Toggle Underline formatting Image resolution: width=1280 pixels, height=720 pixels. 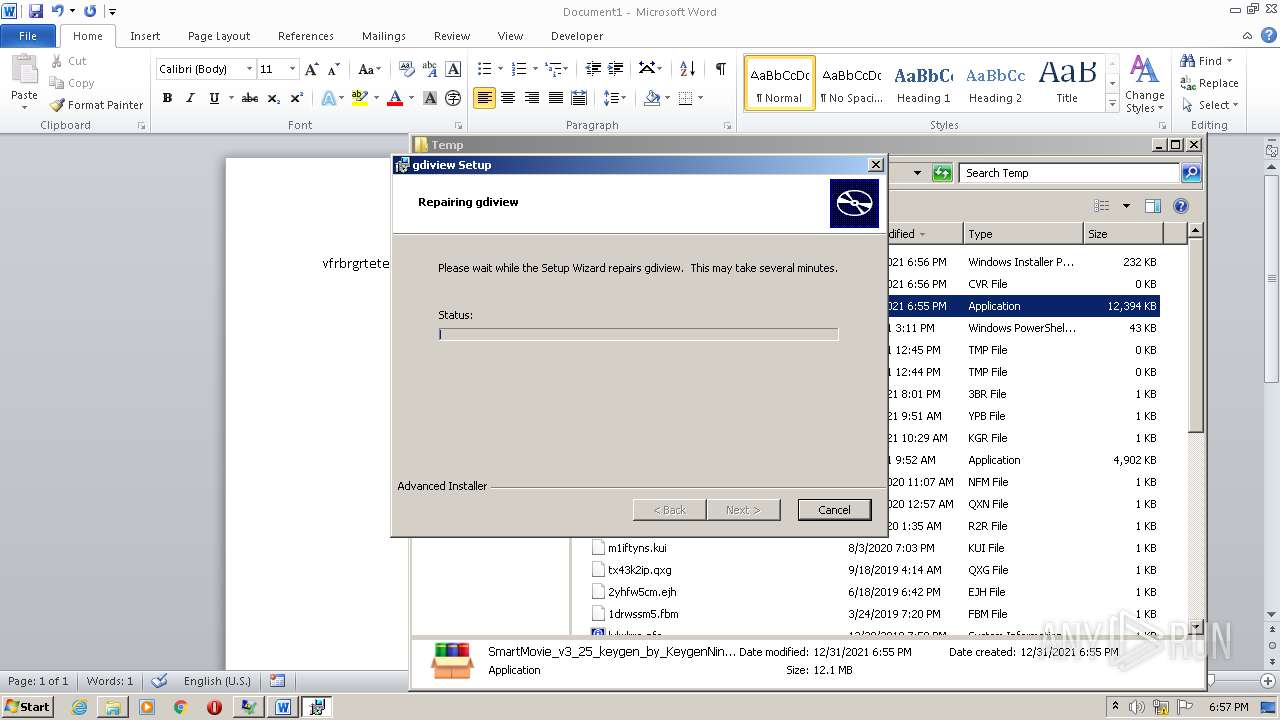[x=214, y=98]
